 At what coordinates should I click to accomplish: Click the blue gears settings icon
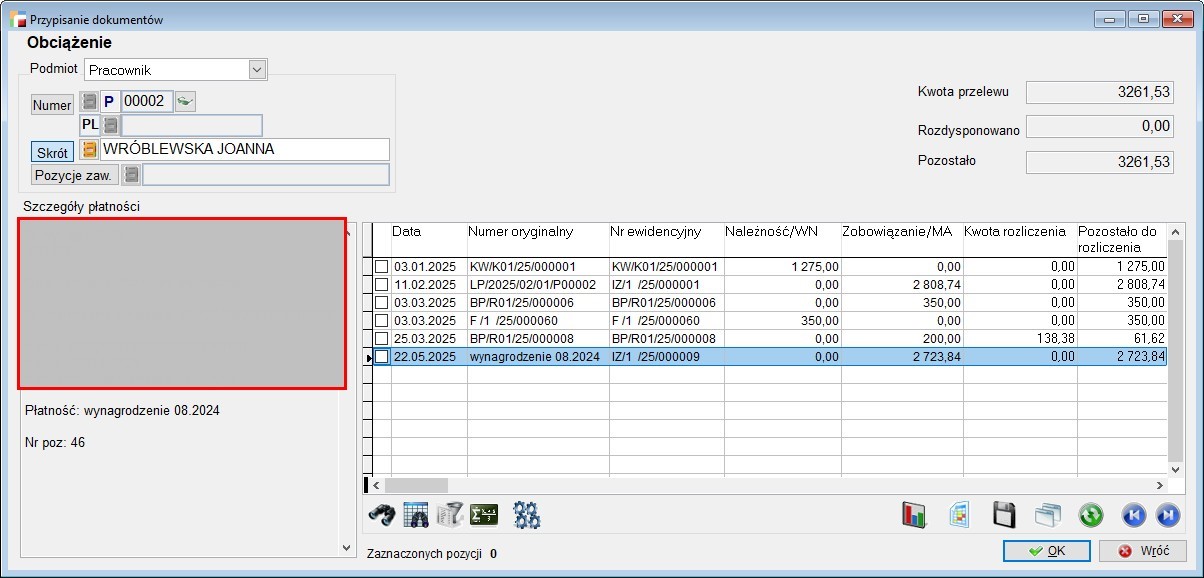tap(527, 515)
